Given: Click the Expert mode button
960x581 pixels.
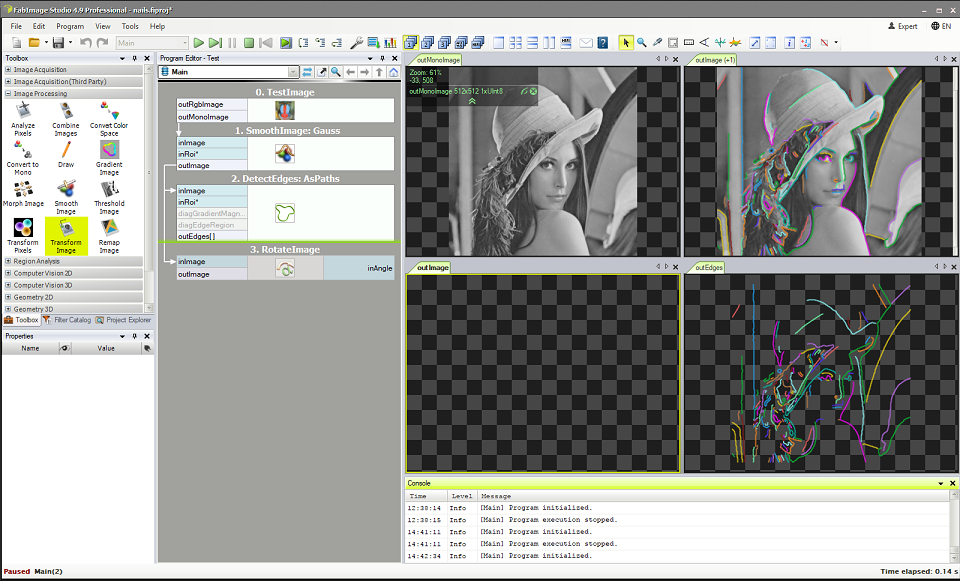Looking at the screenshot, I should coord(903,26).
